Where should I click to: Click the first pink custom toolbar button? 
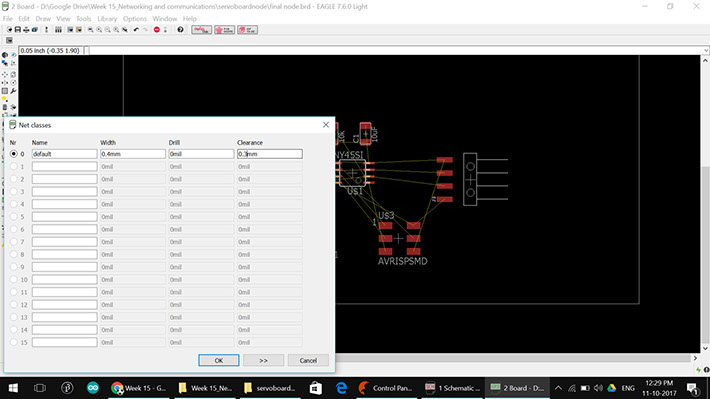pyautogui.click(x=201, y=29)
